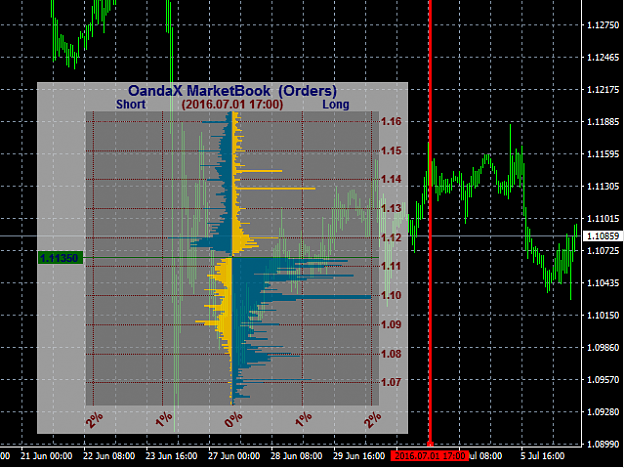Viewport: 625px width, 469px height.
Task: Click the 5 Jul 16:00 time label
Action: click(542, 456)
